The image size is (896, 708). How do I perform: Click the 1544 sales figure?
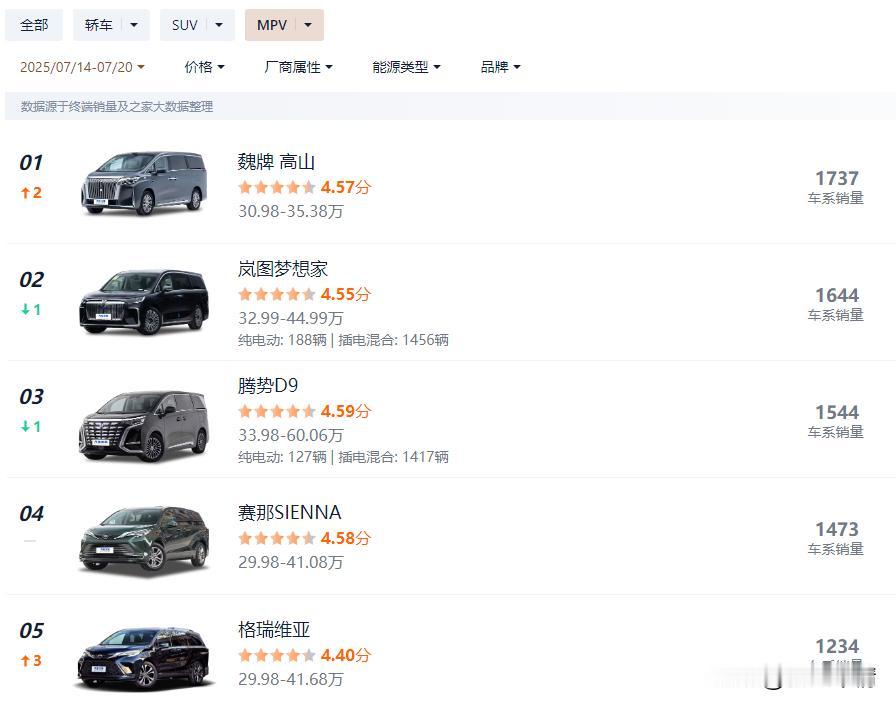(x=837, y=413)
